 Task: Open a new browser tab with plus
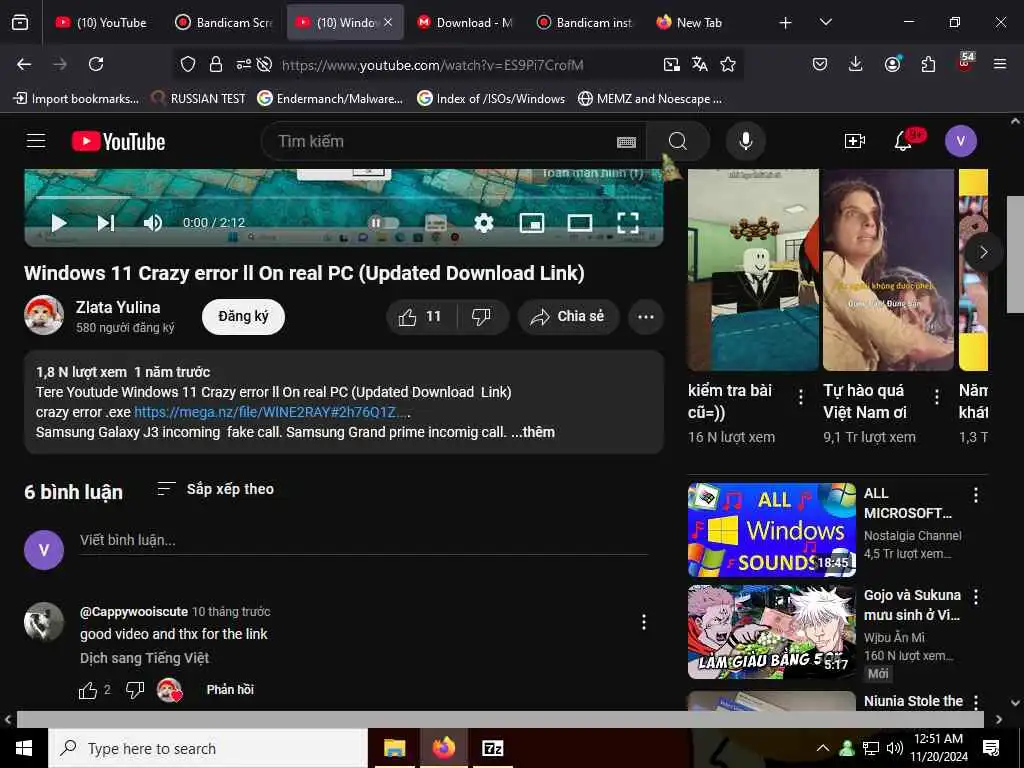tap(786, 23)
